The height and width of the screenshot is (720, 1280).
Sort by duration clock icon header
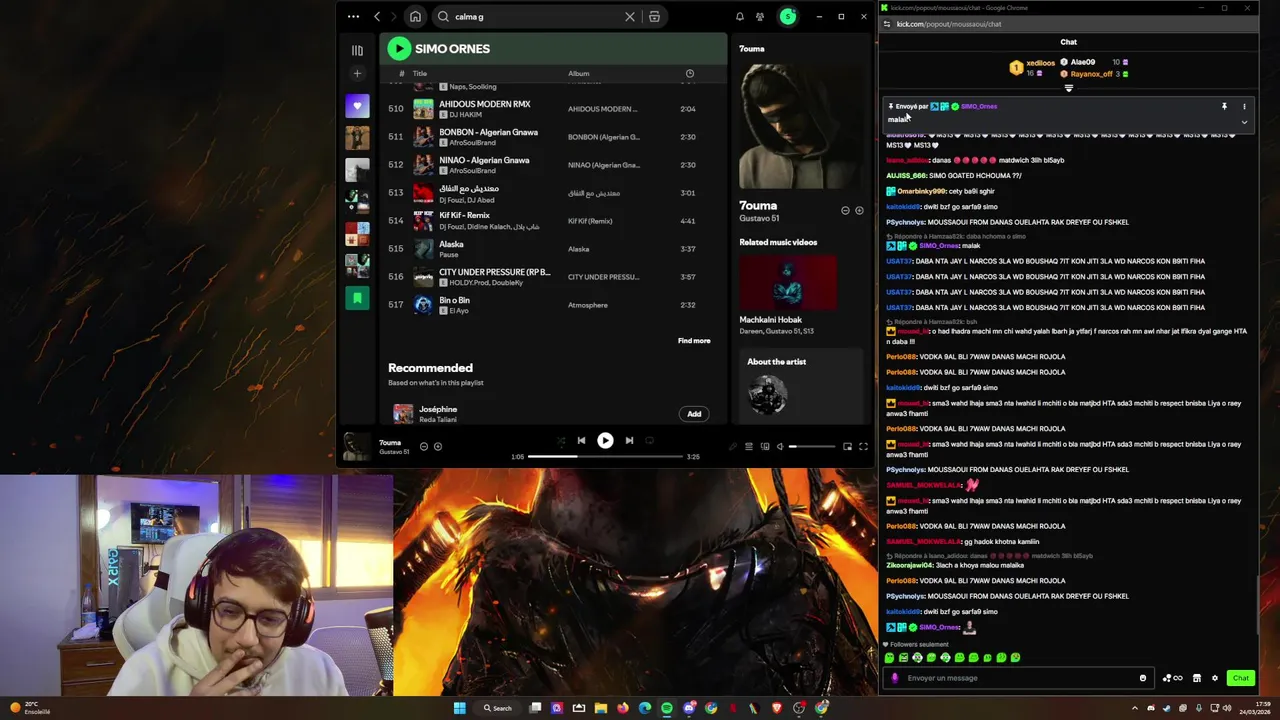point(689,73)
